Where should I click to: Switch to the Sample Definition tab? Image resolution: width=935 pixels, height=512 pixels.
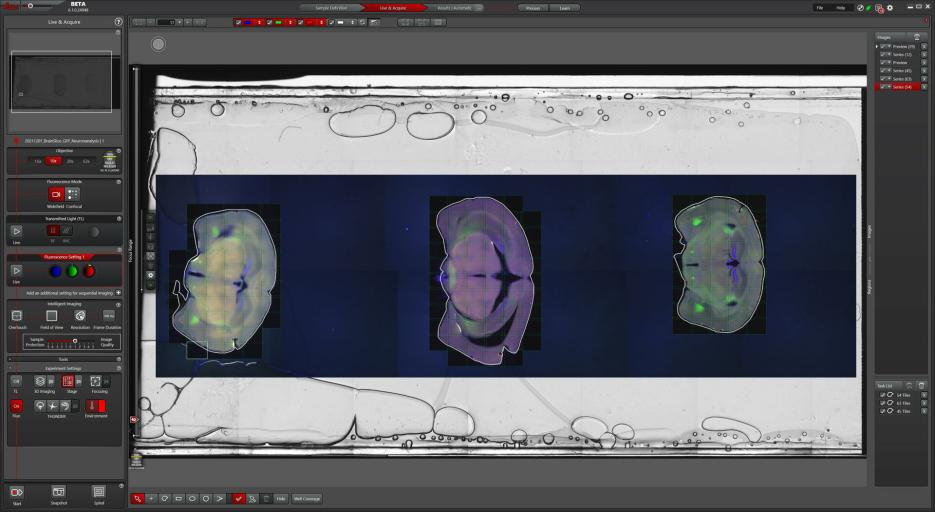(332, 8)
